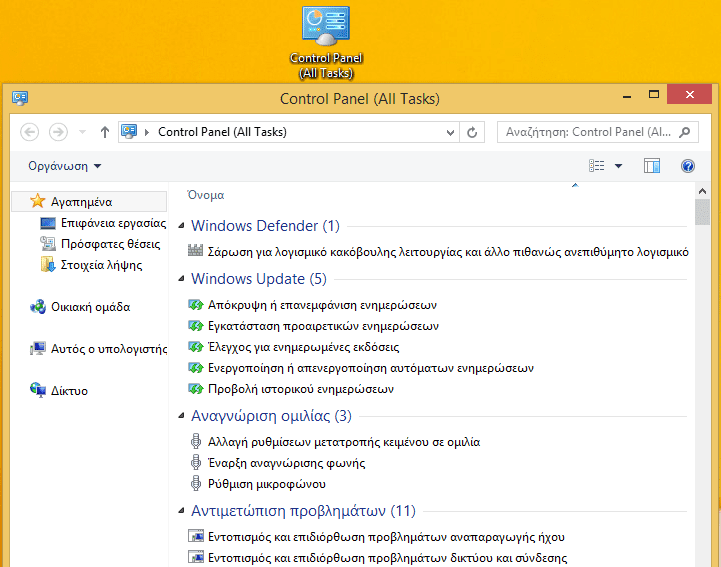Open the view options dropdown arrow
The height and width of the screenshot is (567, 721).
pyautogui.click(x=618, y=166)
